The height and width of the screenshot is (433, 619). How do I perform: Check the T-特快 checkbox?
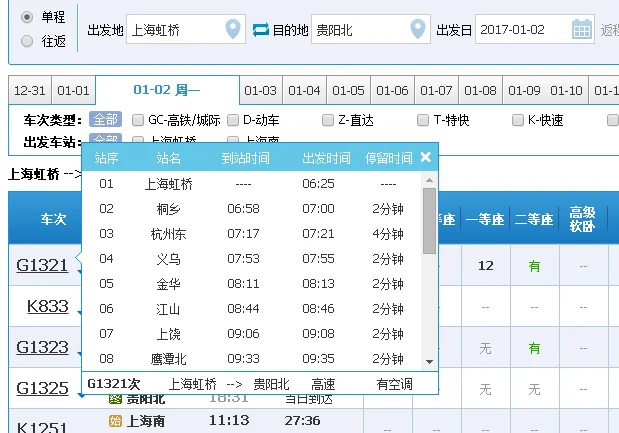[423, 120]
